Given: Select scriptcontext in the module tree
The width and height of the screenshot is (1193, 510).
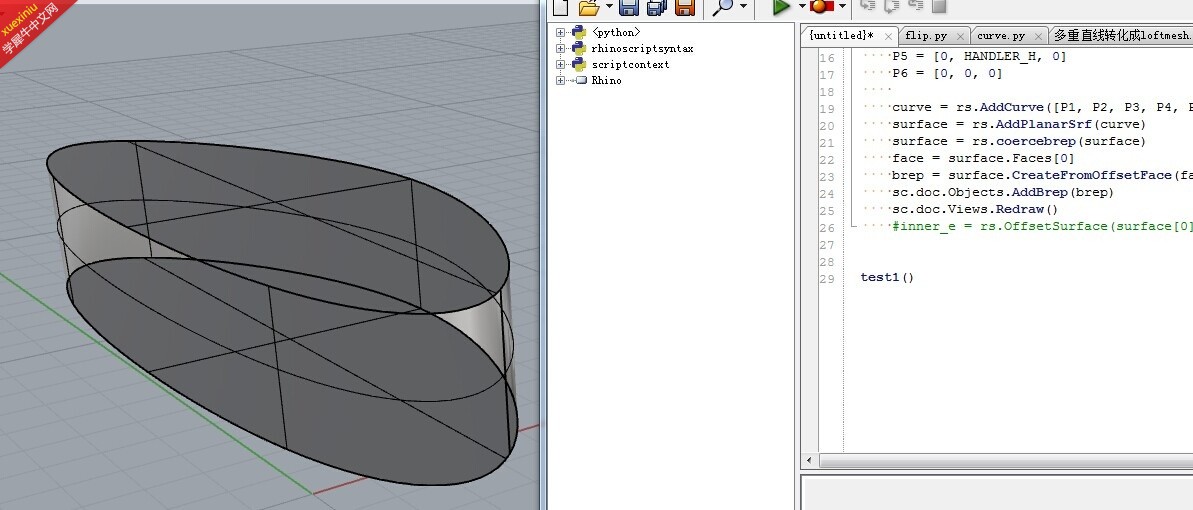Looking at the screenshot, I should [631, 64].
